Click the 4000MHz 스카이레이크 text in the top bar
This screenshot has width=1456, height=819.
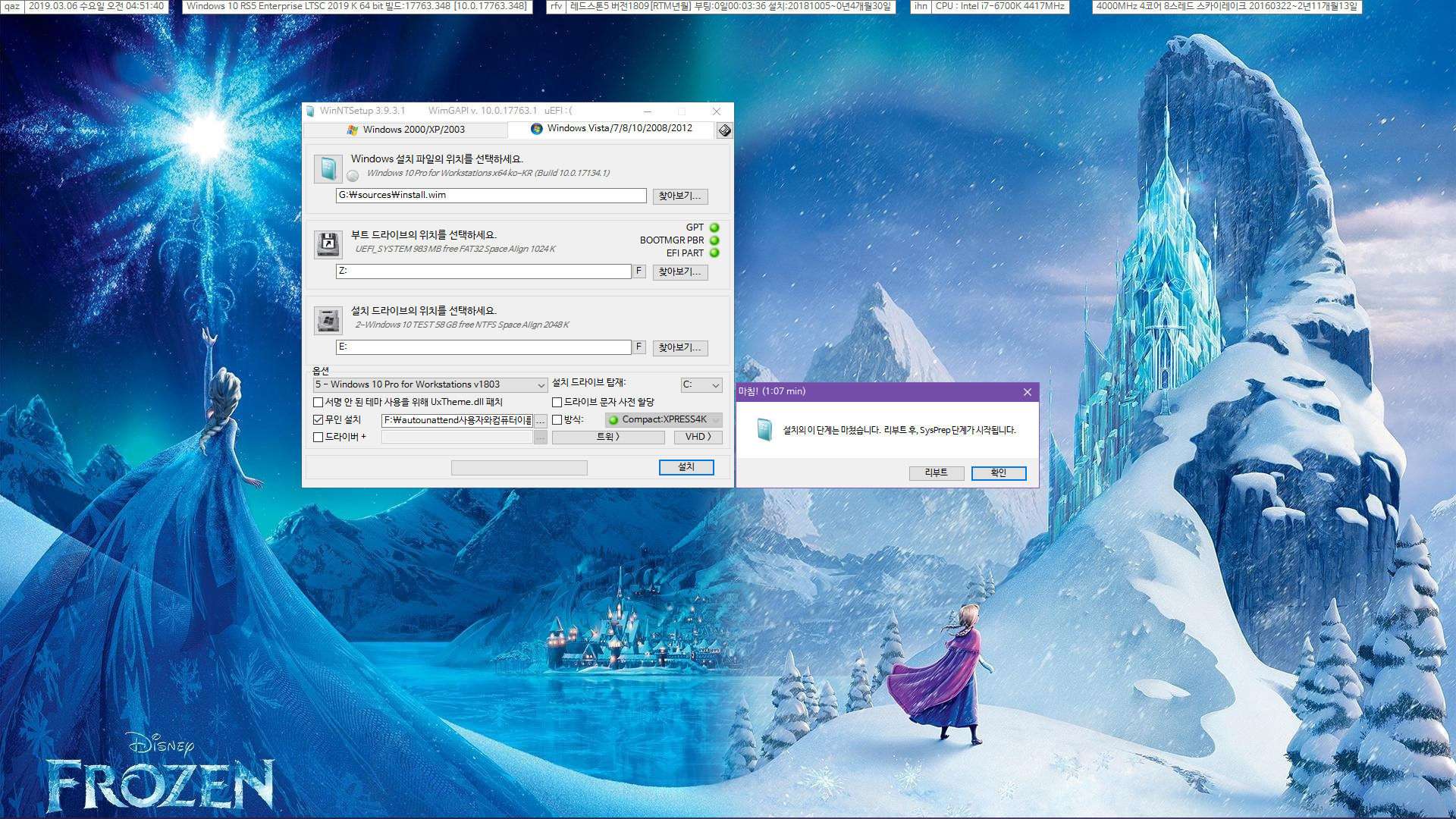[1227, 6]
